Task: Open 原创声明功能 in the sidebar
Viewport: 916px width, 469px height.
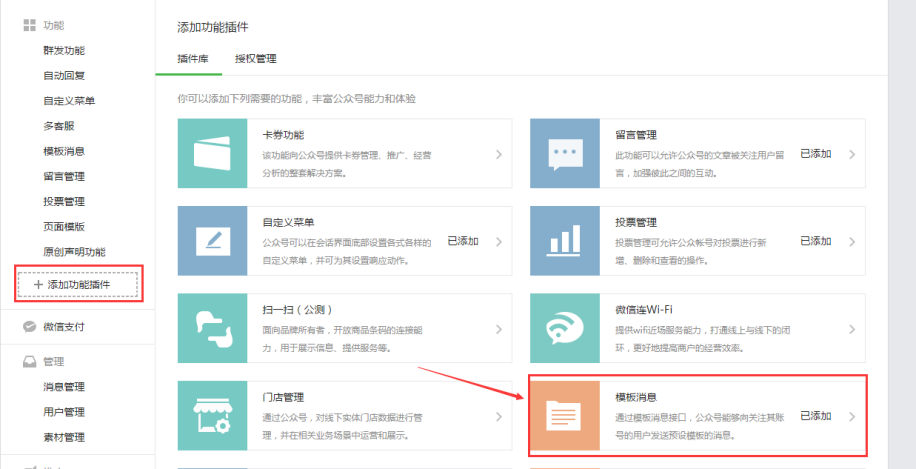Action: coord(74,252)
